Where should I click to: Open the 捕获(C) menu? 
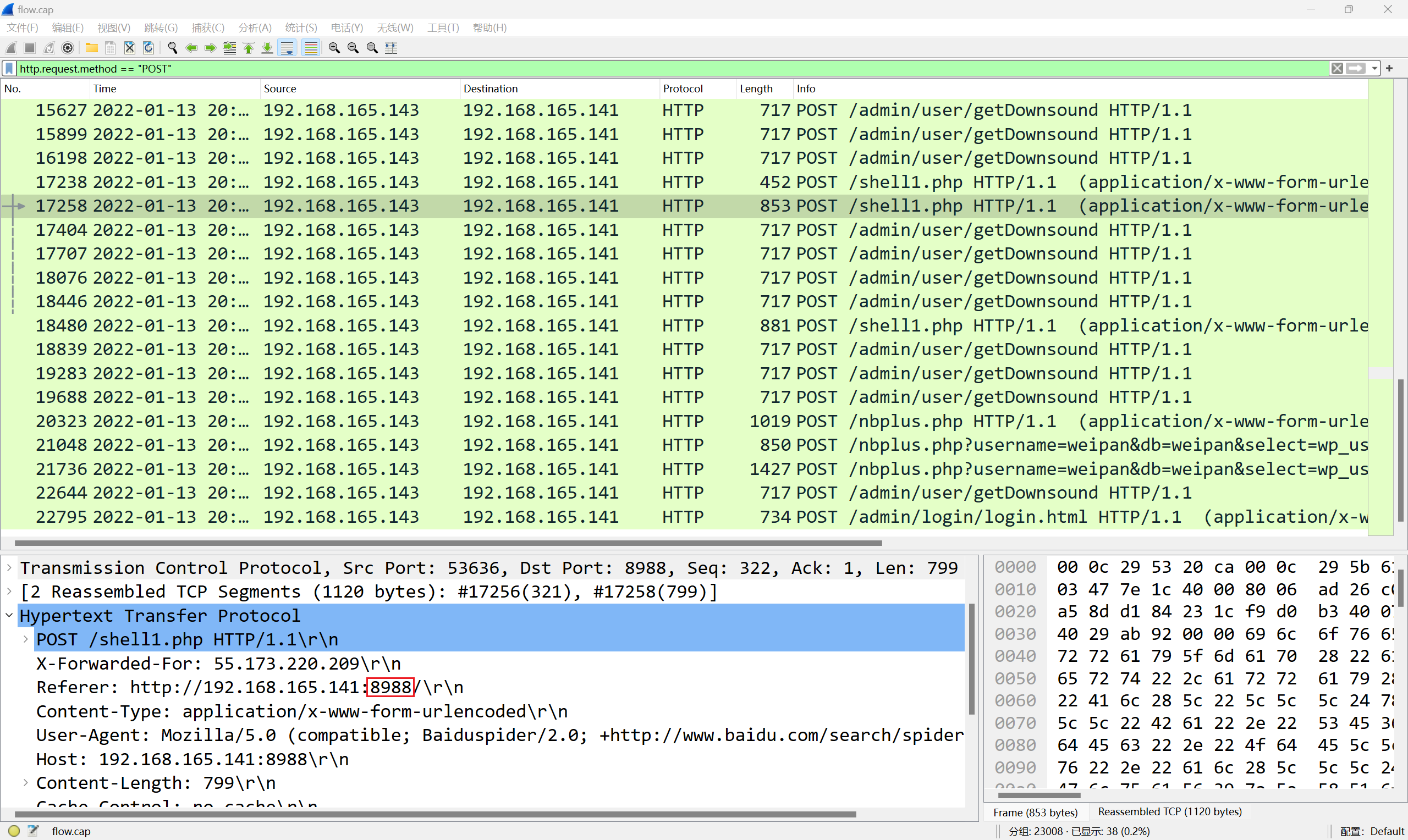tap(208, 27)
